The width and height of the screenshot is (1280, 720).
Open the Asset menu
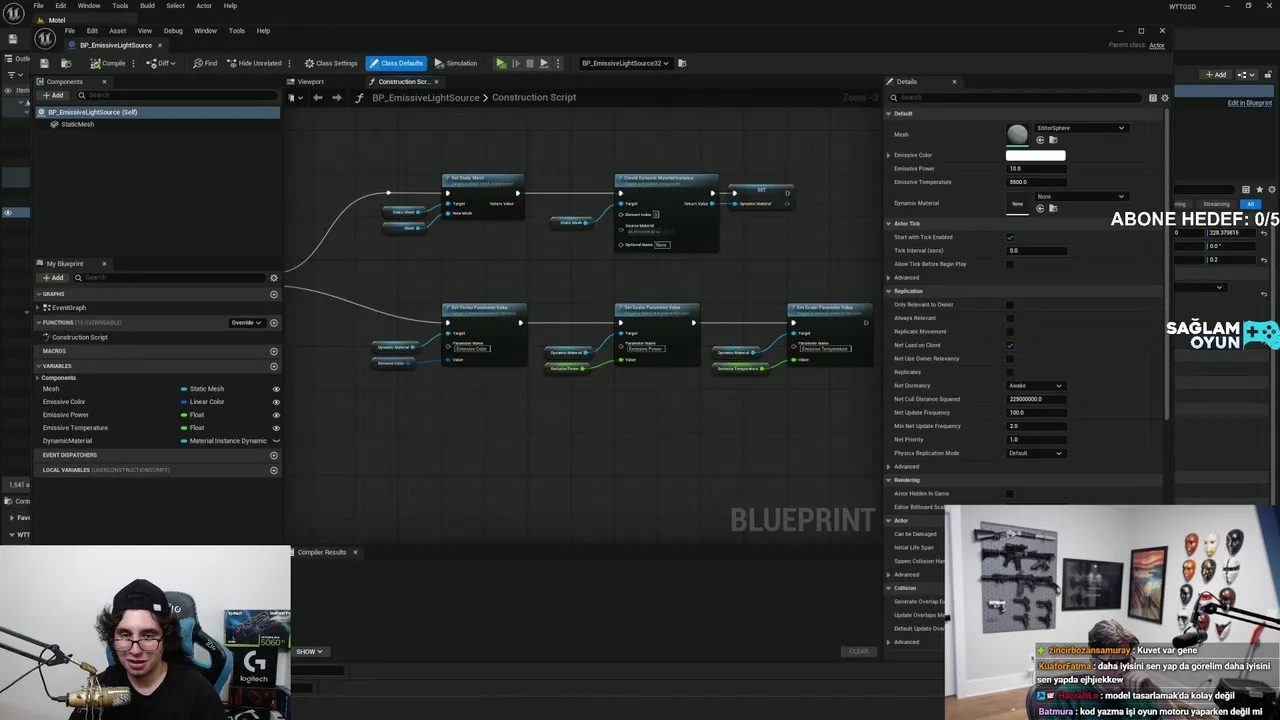pos(117,31)
